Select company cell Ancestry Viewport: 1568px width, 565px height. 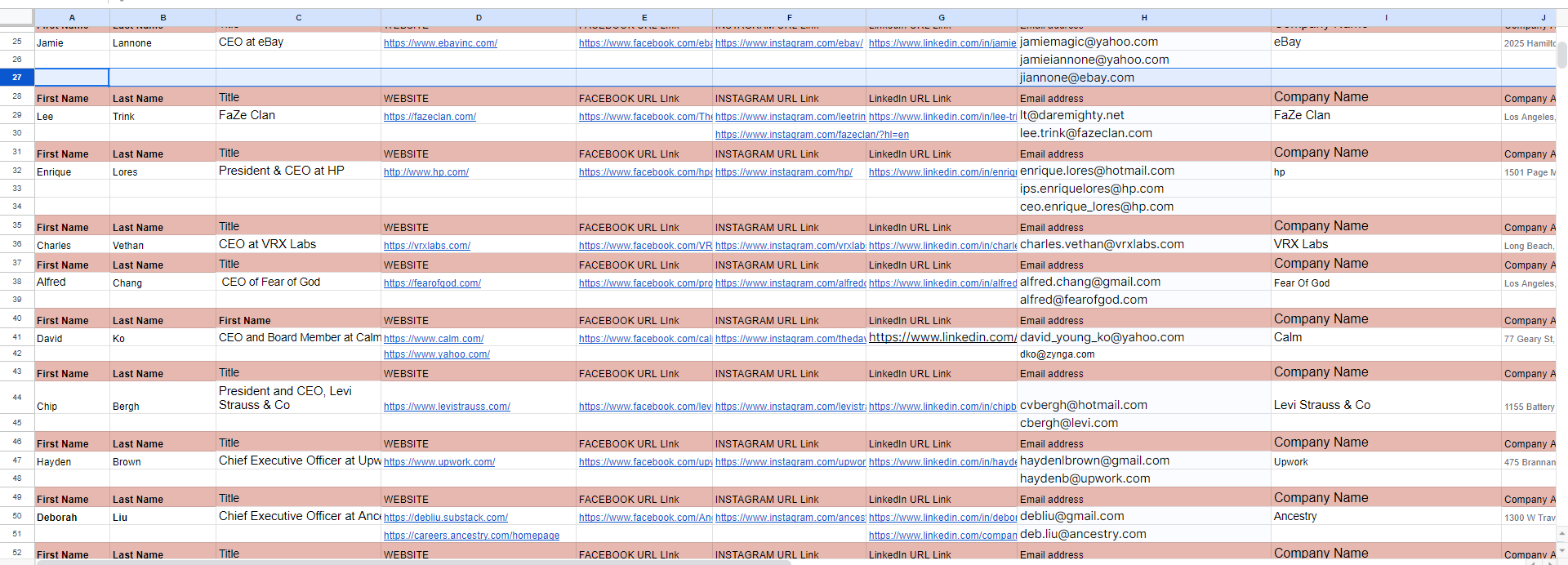(x=1386, y=516)
